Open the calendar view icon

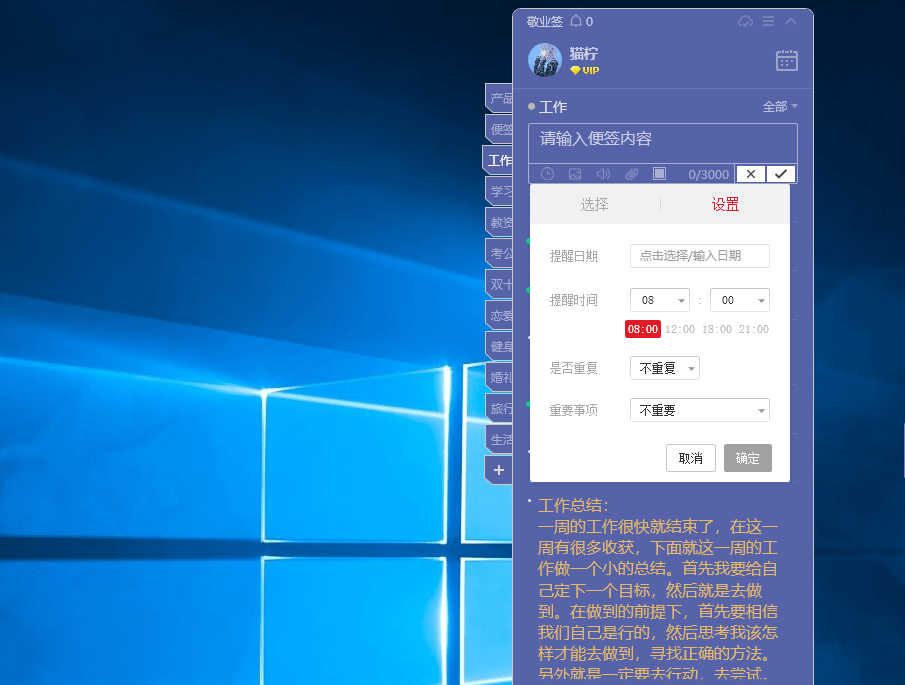coord(787,60)
